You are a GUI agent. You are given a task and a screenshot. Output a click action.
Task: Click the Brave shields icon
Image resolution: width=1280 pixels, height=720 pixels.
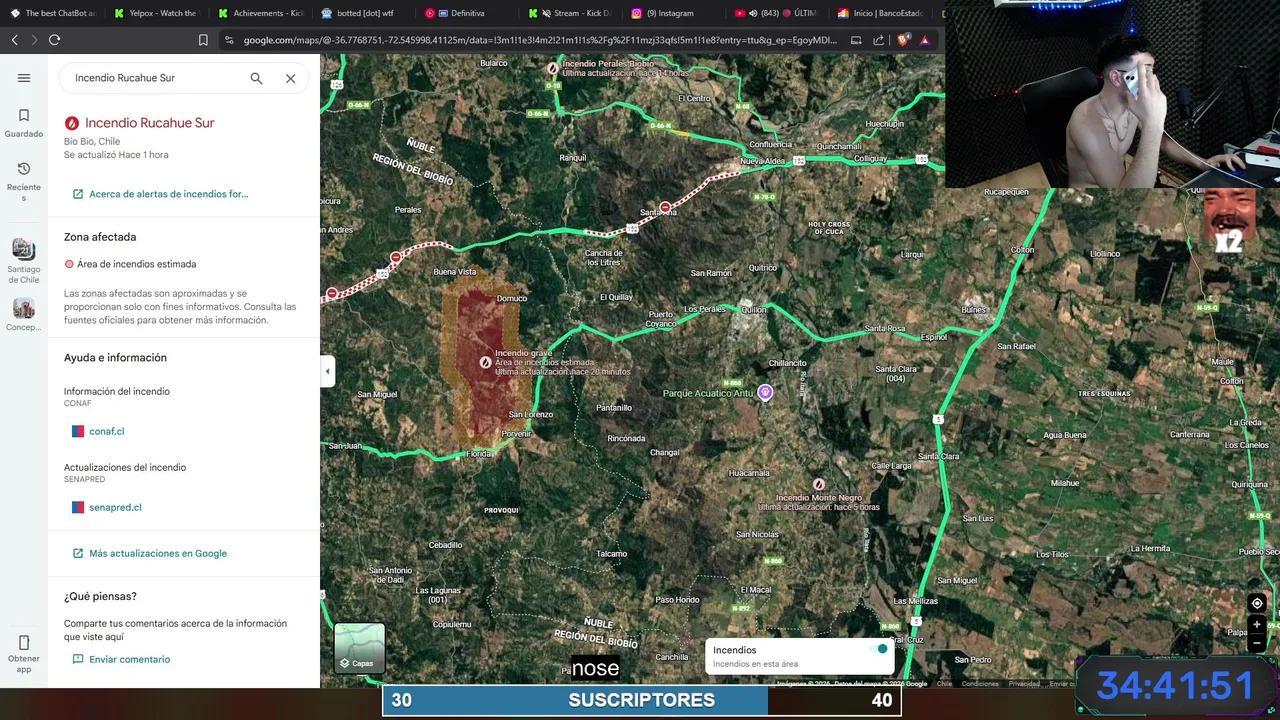pos(903,40)
